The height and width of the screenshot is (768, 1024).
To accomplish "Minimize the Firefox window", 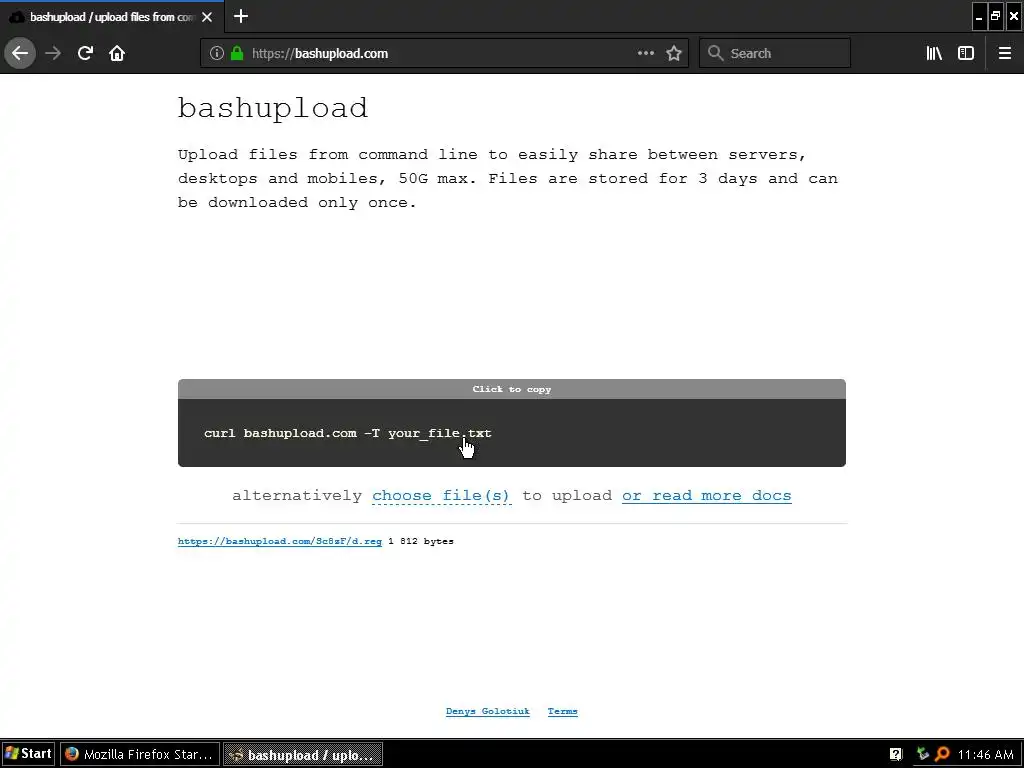I will [978, 16].
